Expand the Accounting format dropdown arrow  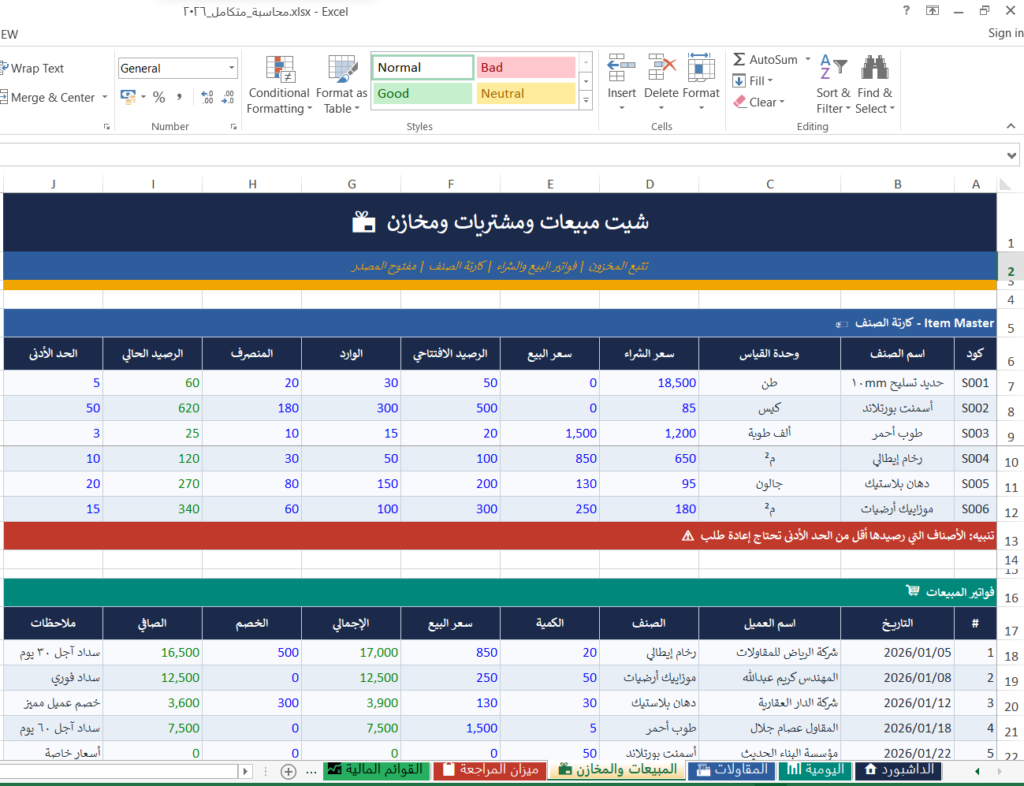(x=143, y=97)
